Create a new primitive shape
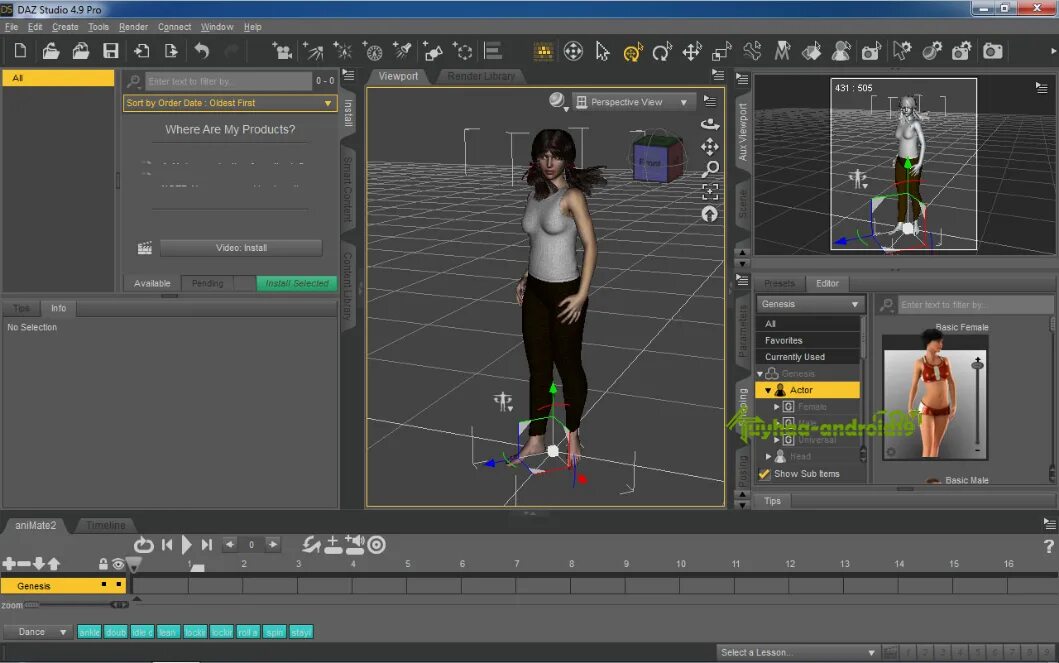This screenshot has height=663, width=1059. 432,51
